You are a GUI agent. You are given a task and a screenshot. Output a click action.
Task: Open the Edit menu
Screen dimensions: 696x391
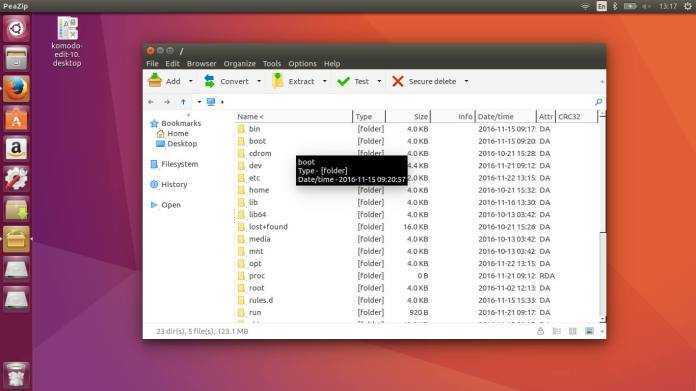point(172,63)
